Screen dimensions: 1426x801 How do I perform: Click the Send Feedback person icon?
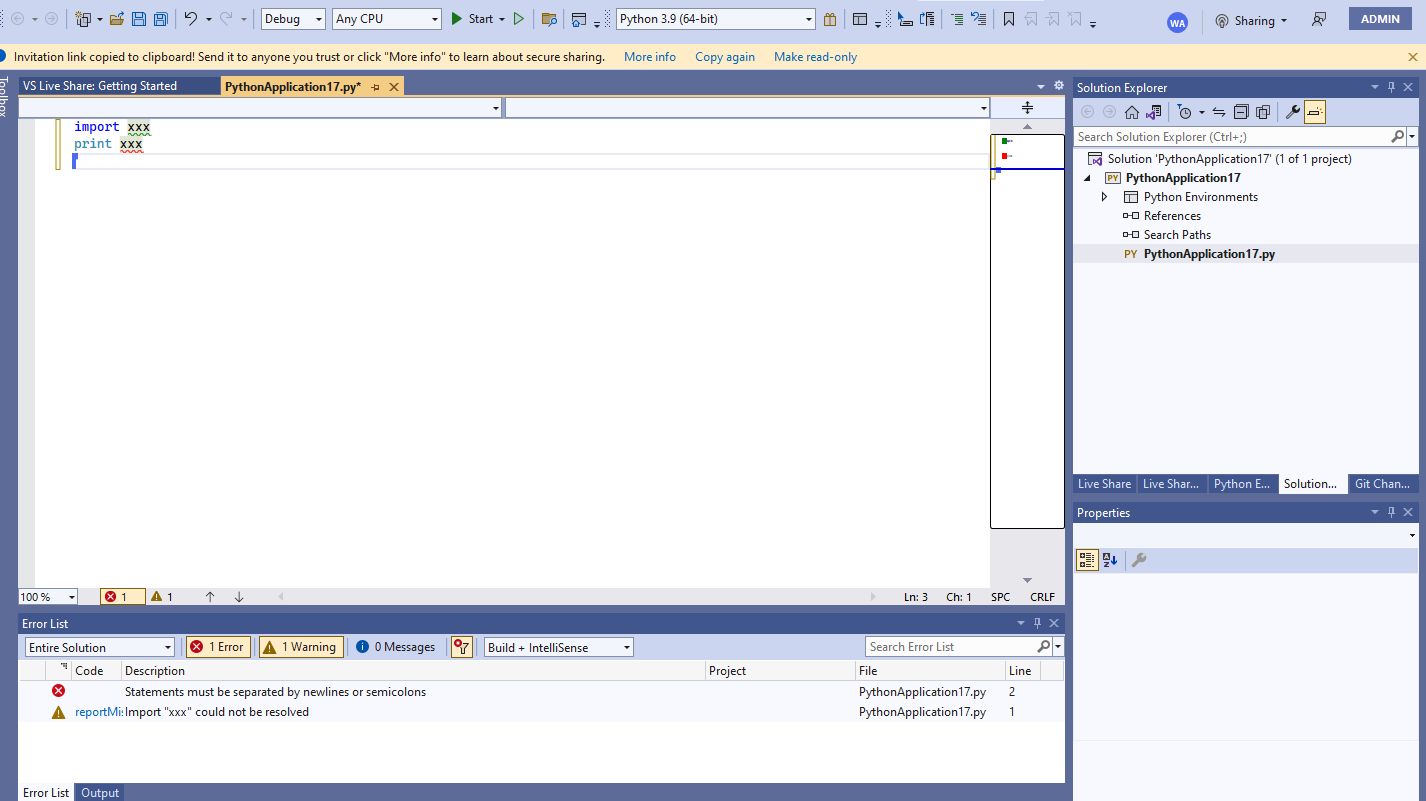(1320, 20)
